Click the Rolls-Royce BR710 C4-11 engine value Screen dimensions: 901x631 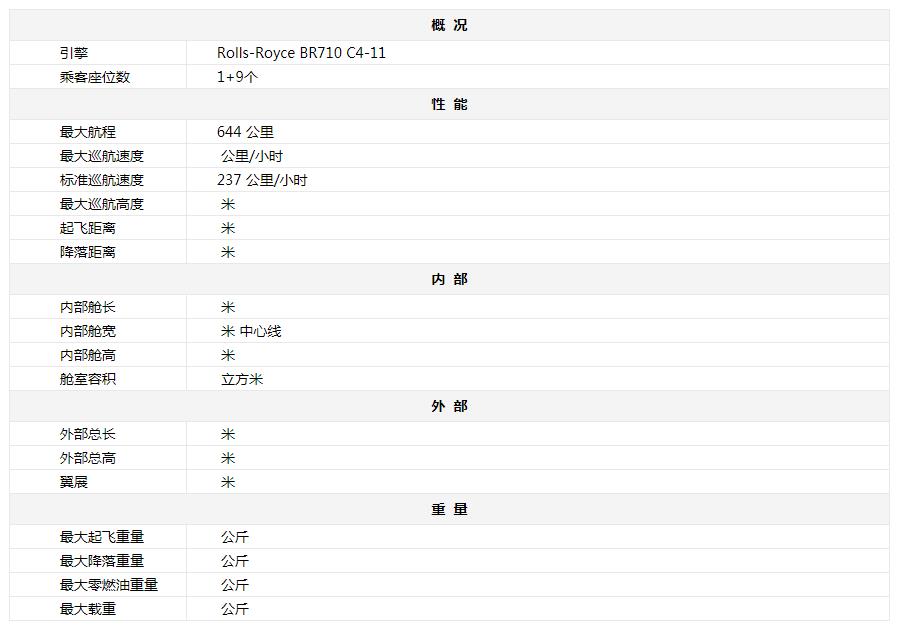tap(301, 53)
